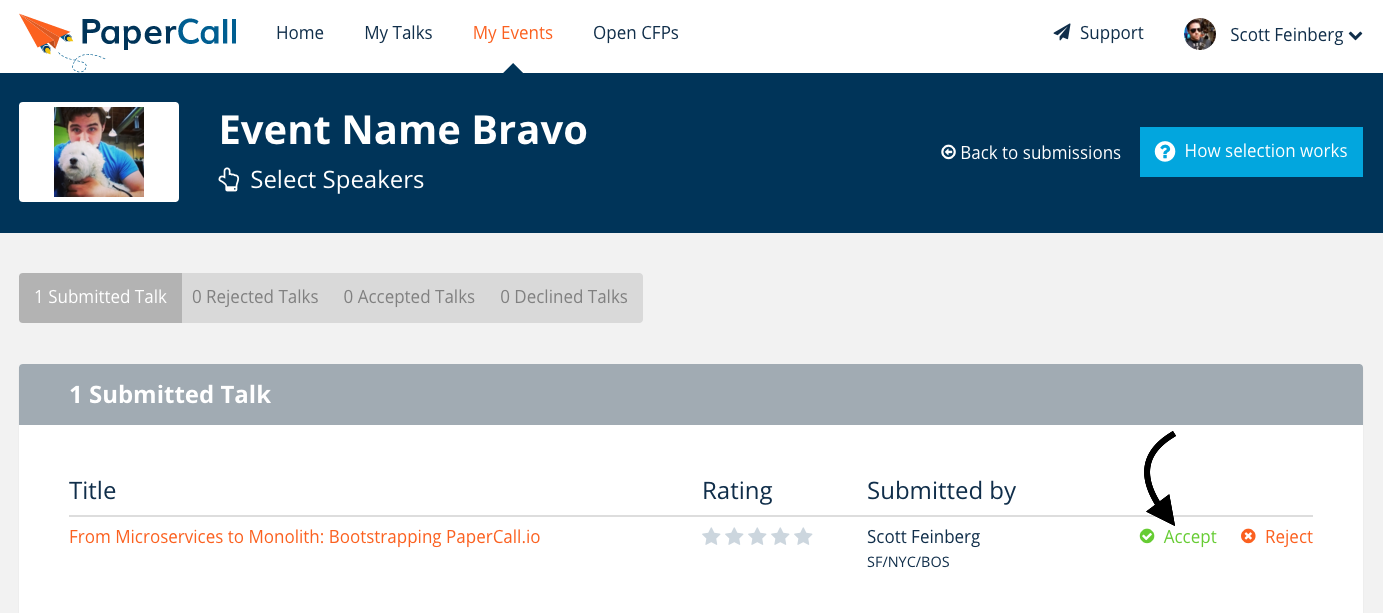
Task: Rate the talk five stars
Action: tap(803, 537)
